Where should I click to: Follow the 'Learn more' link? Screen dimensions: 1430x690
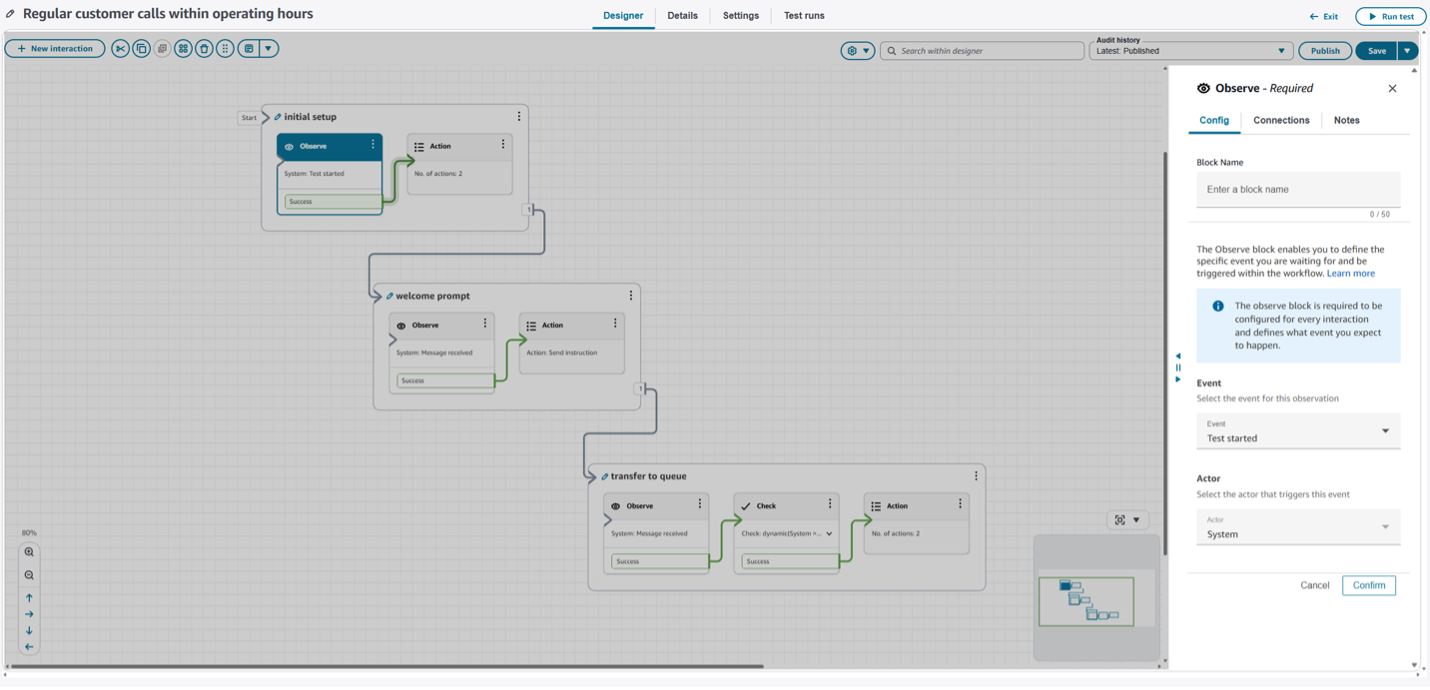coord(1350,273)
